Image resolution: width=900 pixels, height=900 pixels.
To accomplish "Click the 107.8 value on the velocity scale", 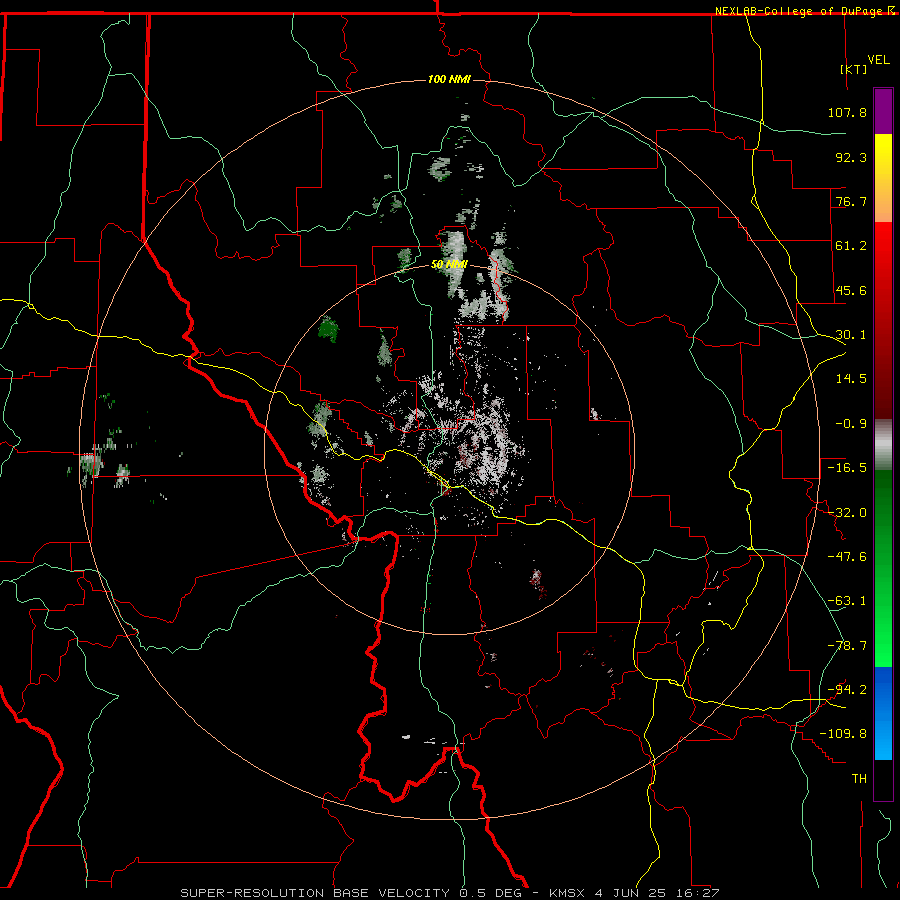I will pos(847,112).
